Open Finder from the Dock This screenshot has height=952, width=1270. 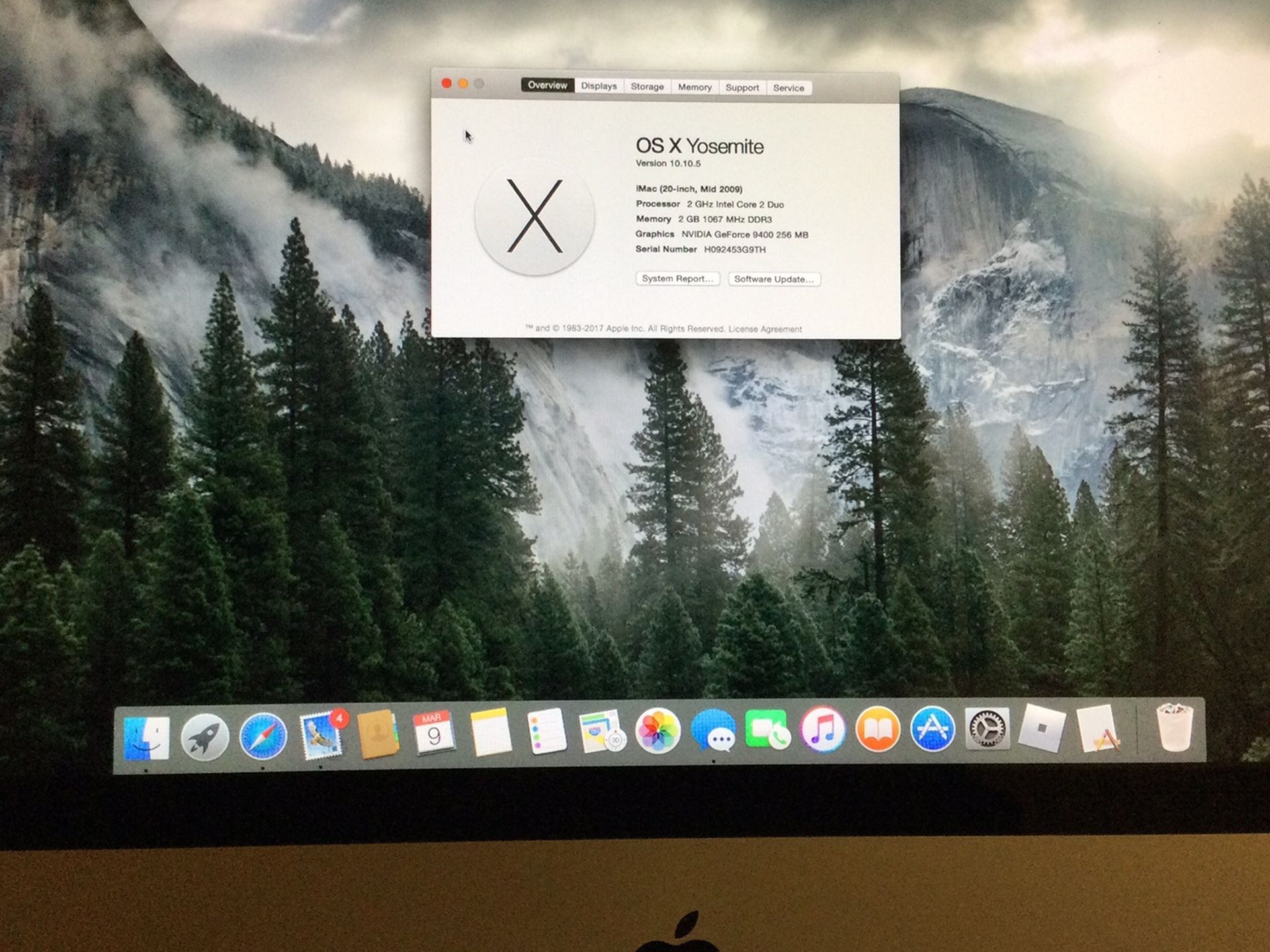coord(147,738)
